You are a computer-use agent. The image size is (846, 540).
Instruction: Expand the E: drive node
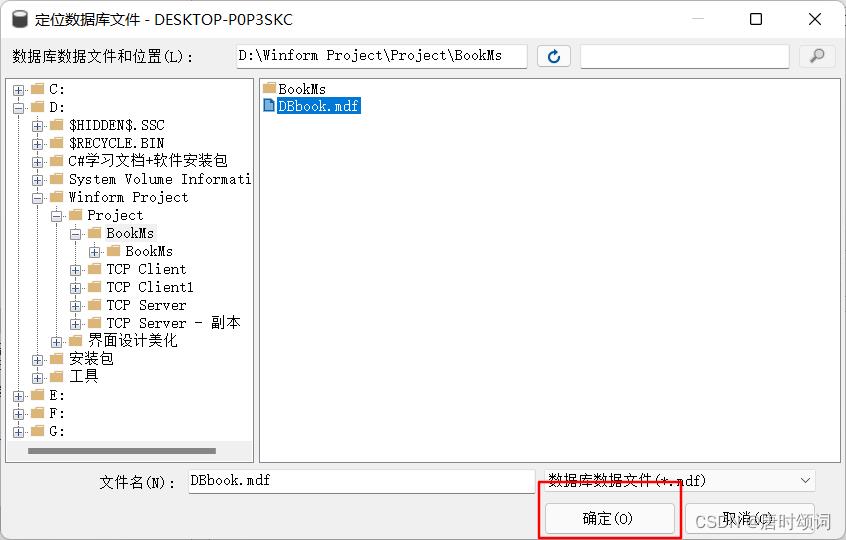pyautogui.click(x=18, y=397)
